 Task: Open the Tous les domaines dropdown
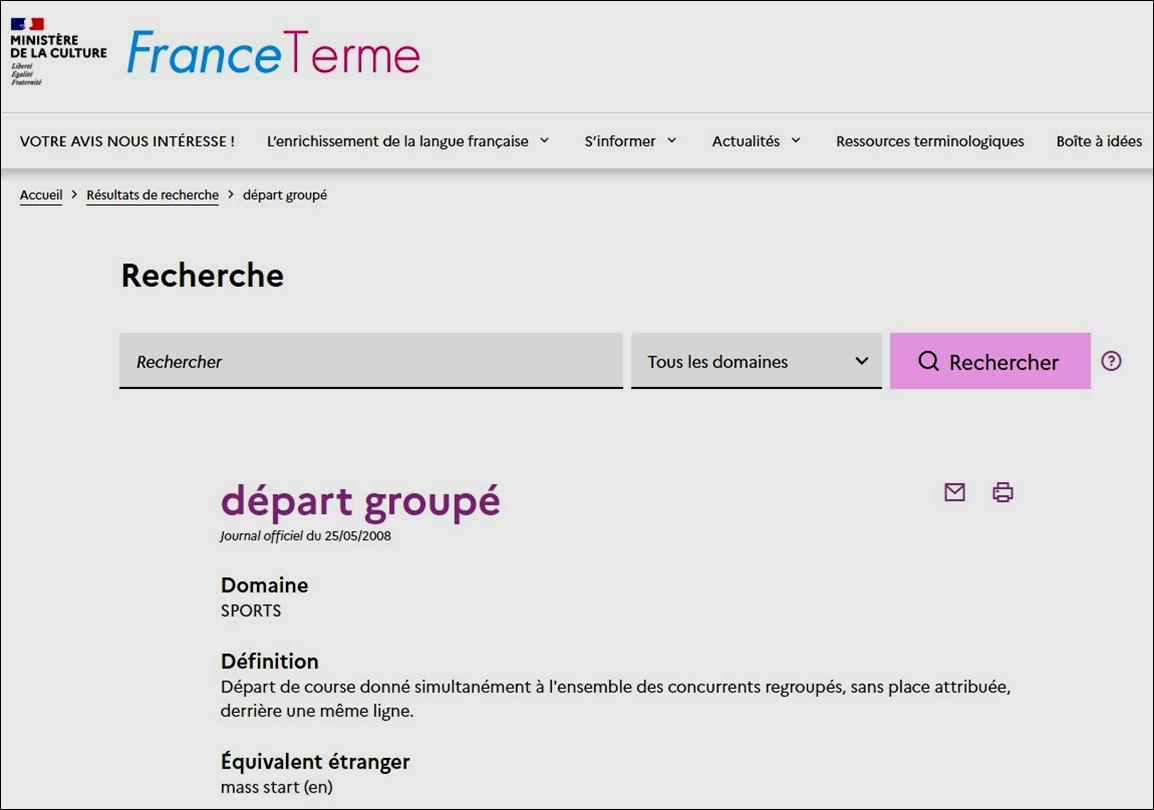(756, 361)
